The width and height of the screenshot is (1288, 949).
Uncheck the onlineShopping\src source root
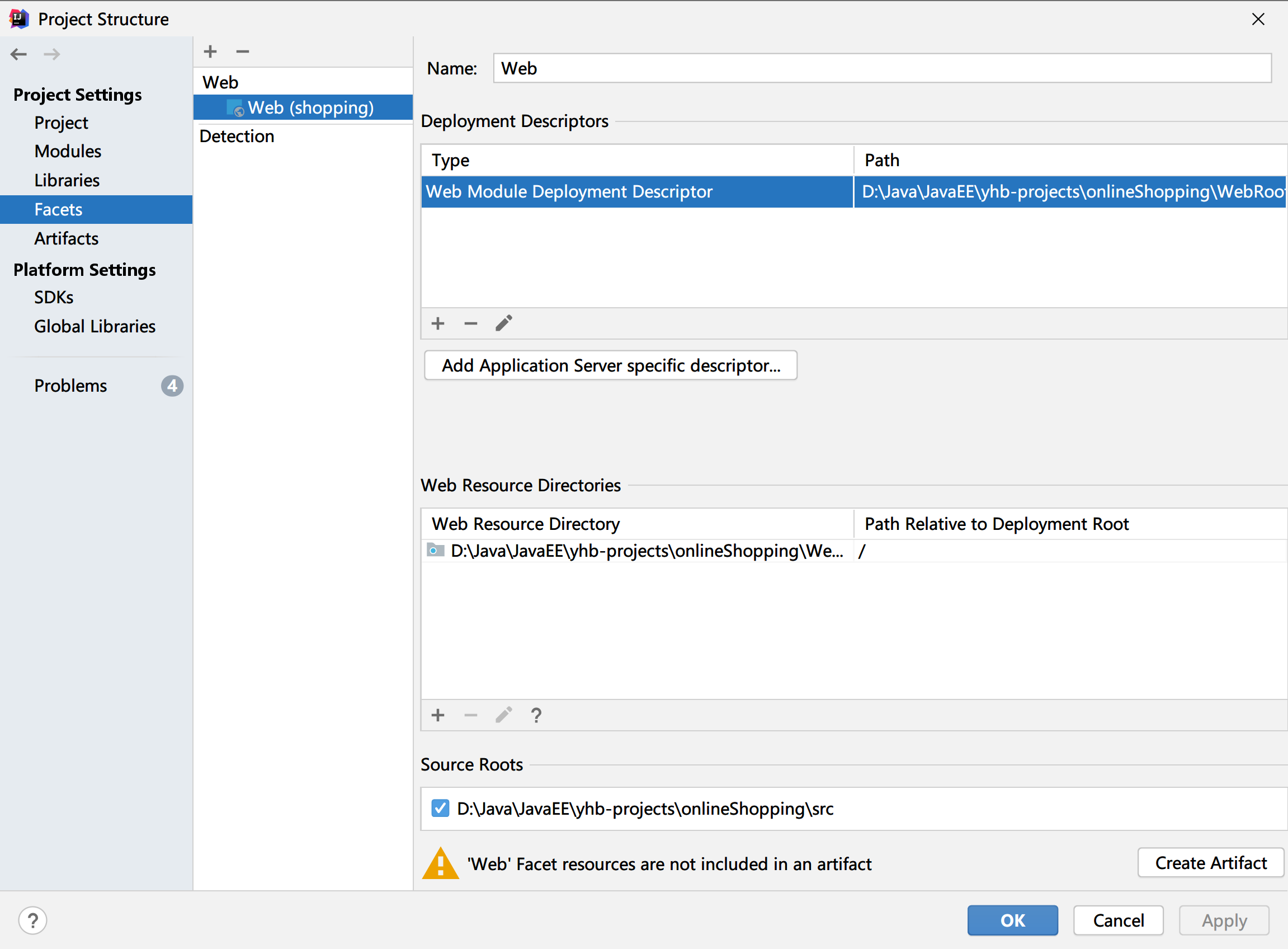(441, 808)
